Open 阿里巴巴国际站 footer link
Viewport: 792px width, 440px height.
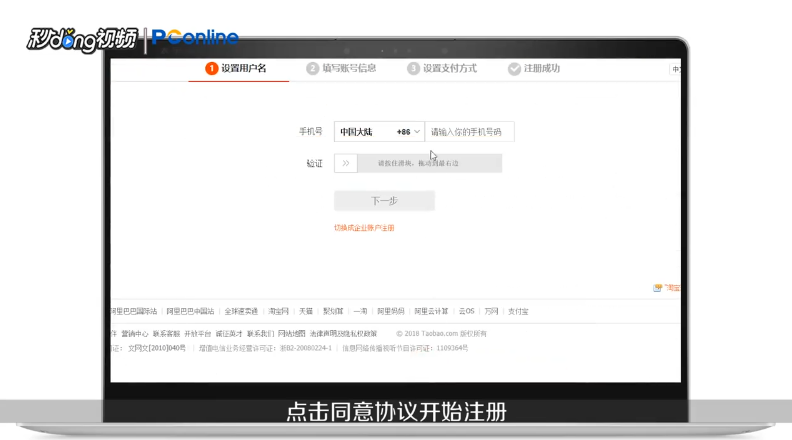[x=134, y=311]
